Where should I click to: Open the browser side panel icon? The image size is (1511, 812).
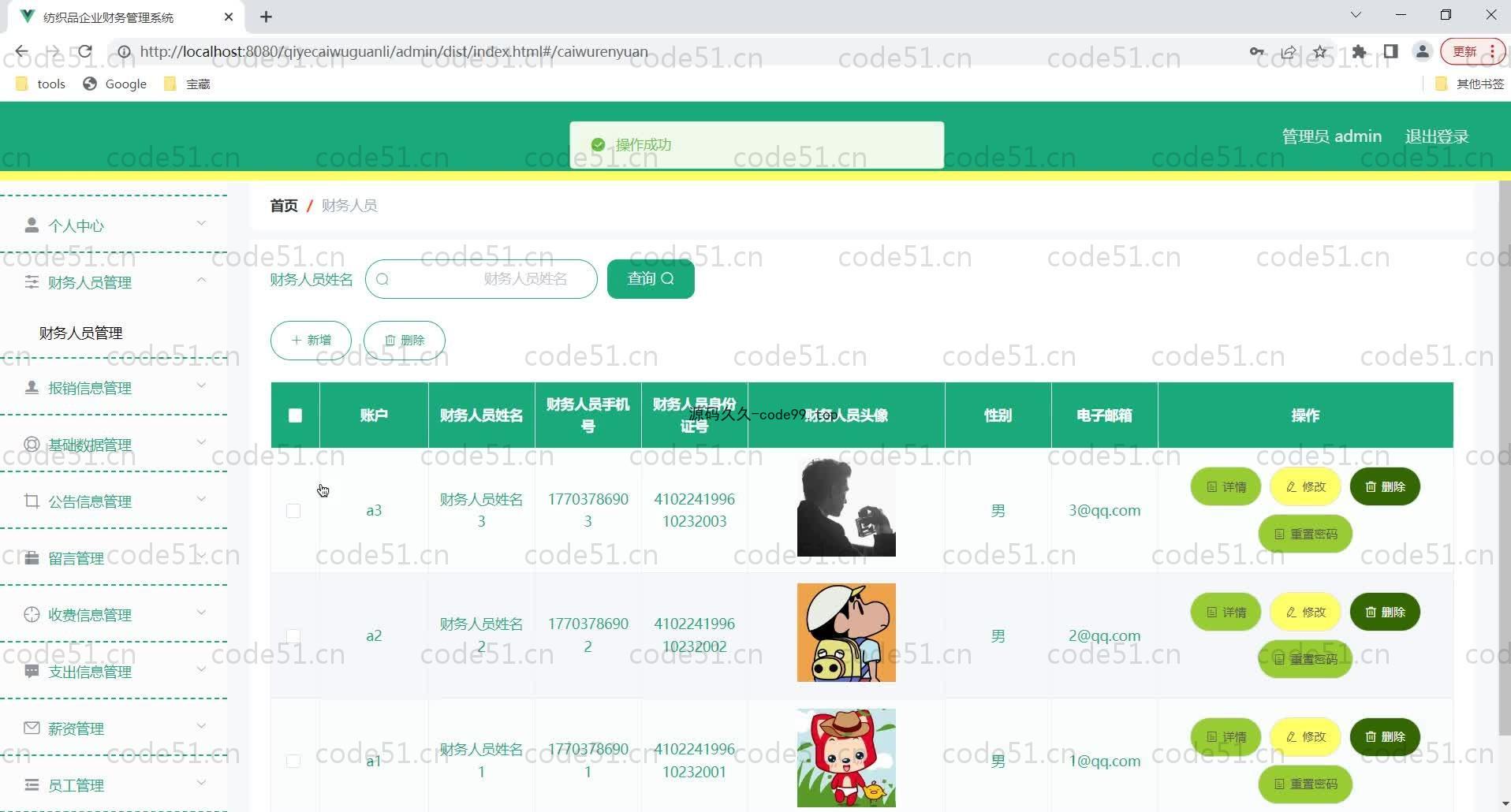(x=1390, y=52)
